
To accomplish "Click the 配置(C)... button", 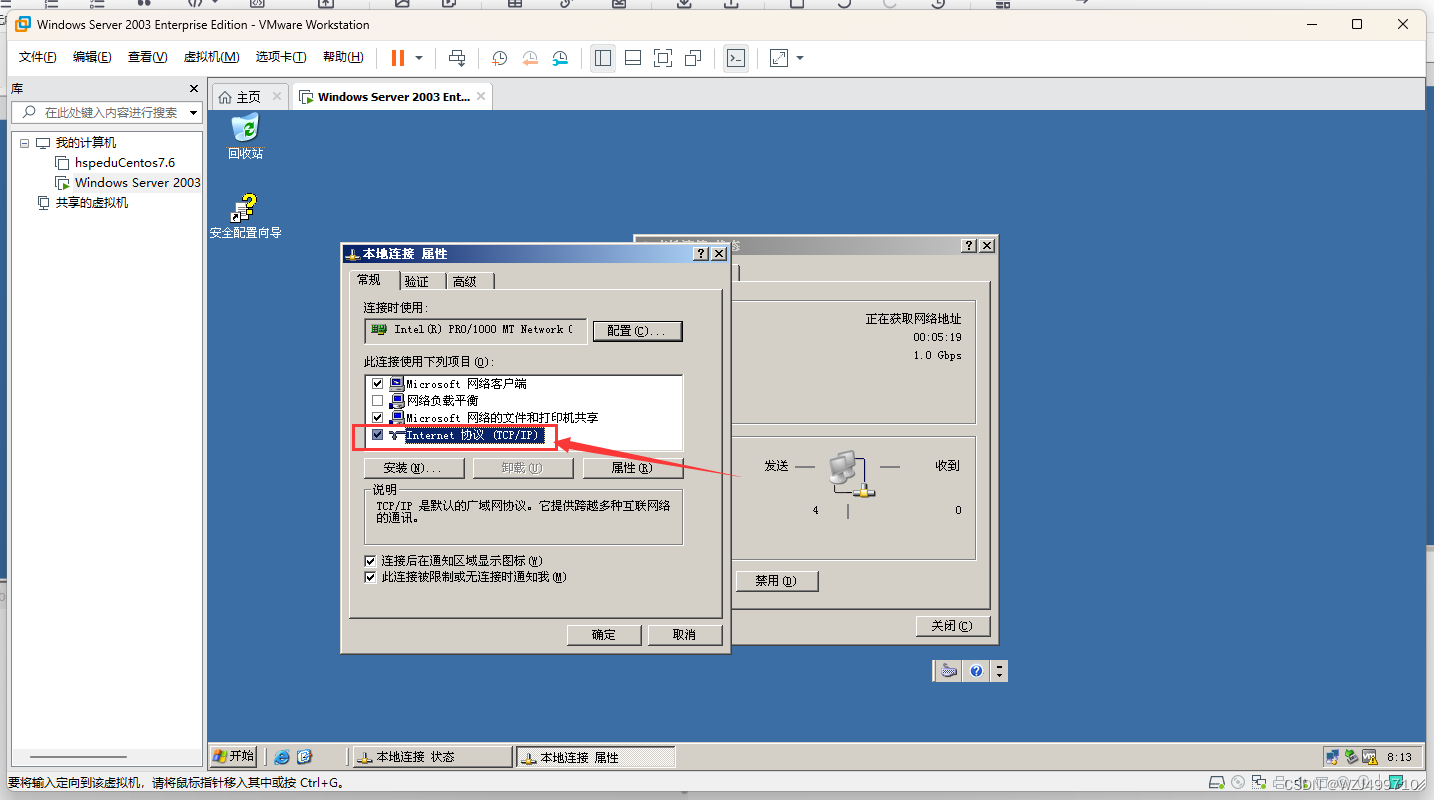I will (637, 331).
